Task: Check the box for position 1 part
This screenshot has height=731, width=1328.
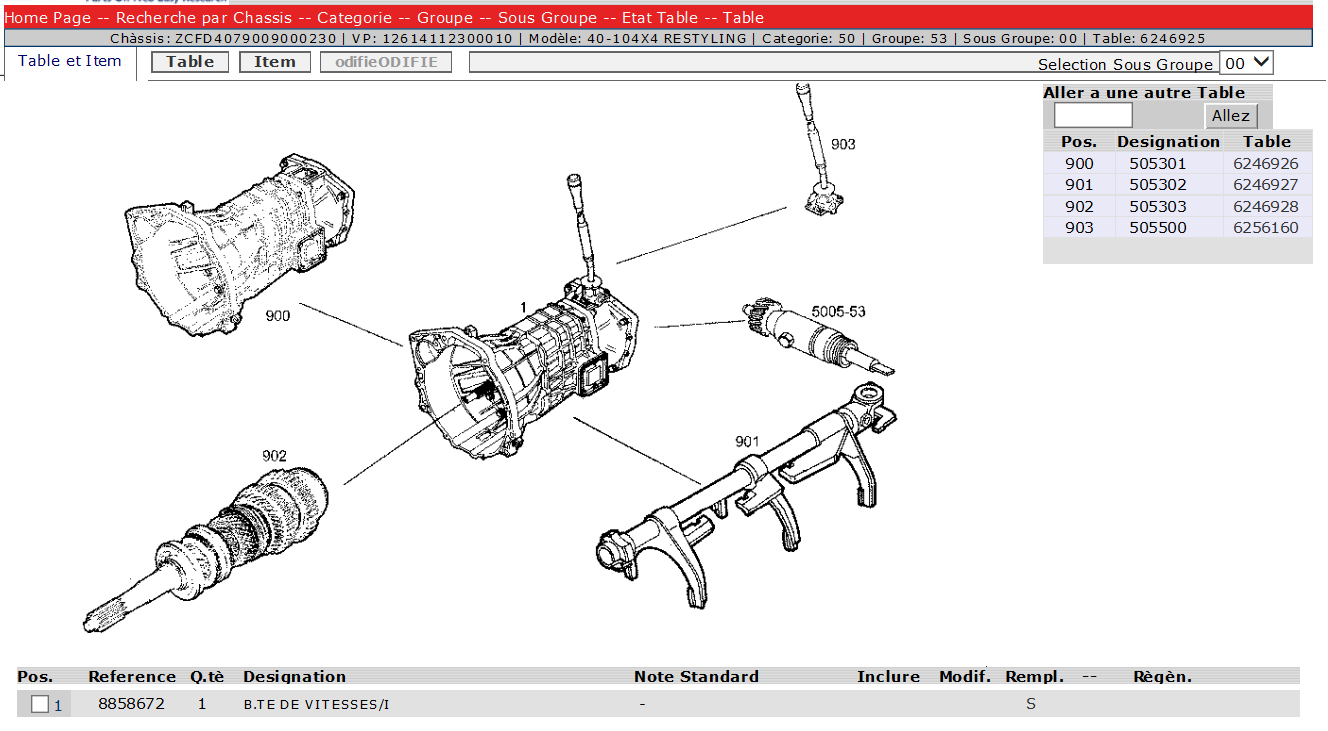Action: 40,705
